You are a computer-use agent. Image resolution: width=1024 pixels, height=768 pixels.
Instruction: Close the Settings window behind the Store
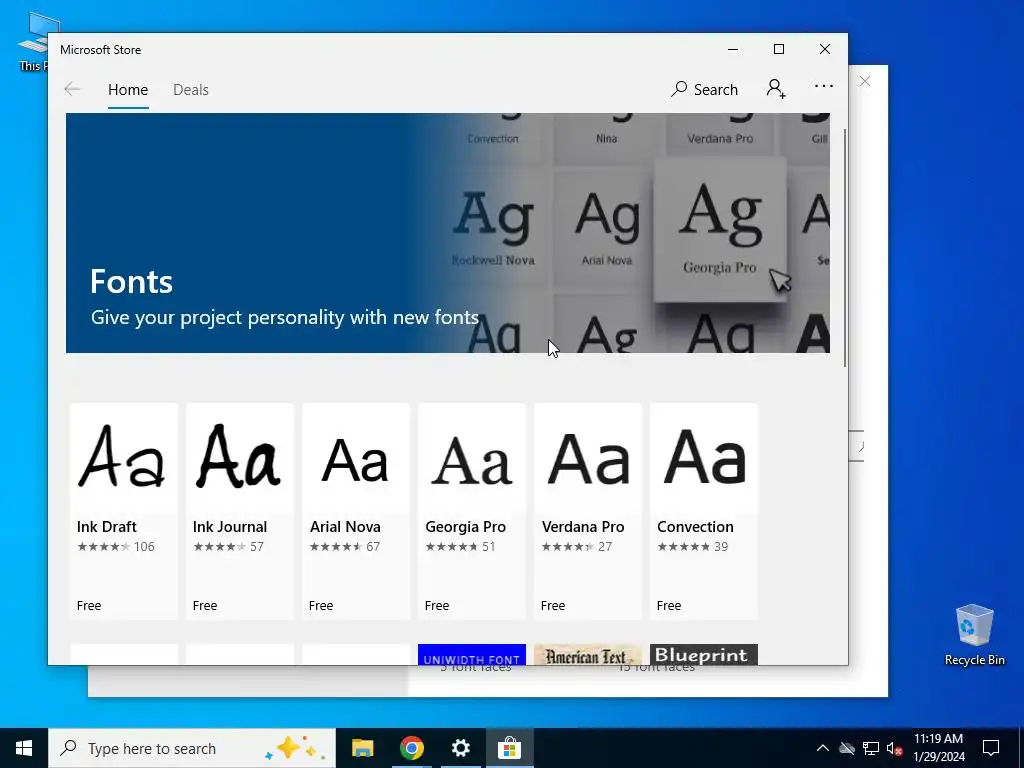[x=865, y=81]
